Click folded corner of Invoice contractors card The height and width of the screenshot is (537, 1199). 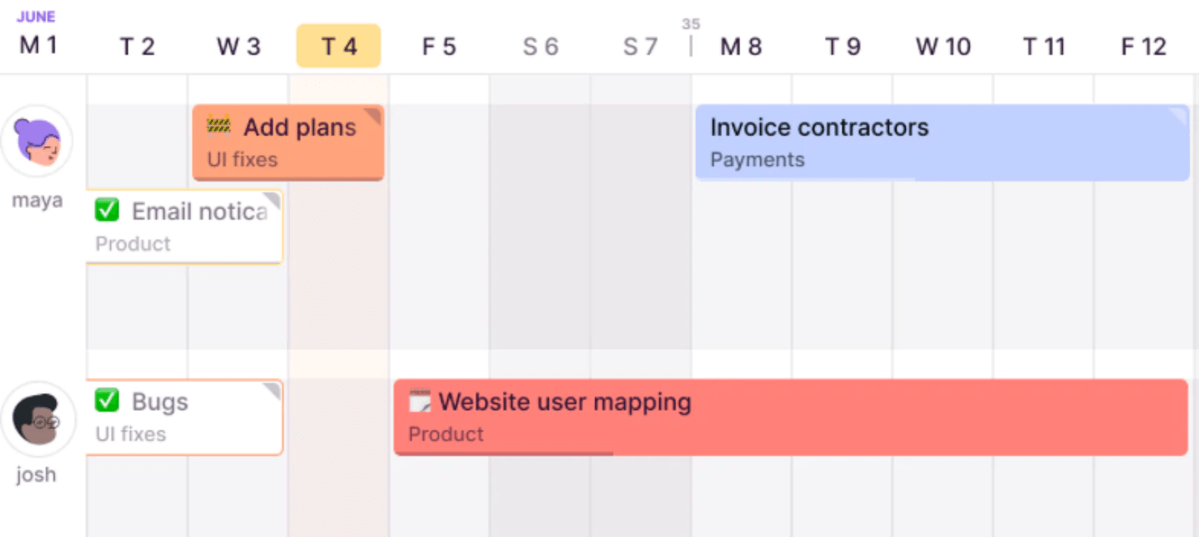click(1180, 116)
